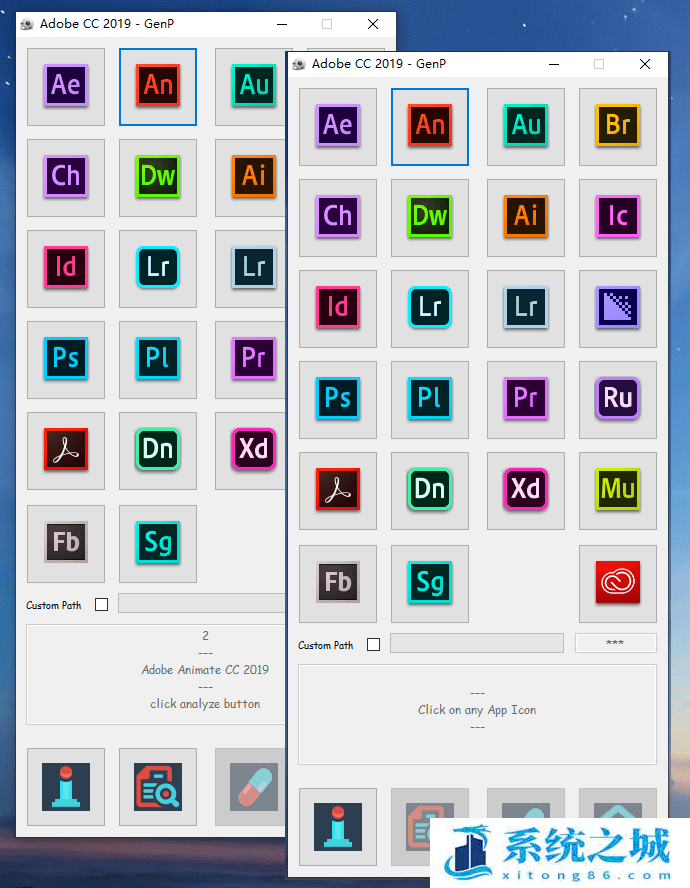Pick Character Animator icon in front window
Viewport: 690px width, 888px height.
coord(338,217)
